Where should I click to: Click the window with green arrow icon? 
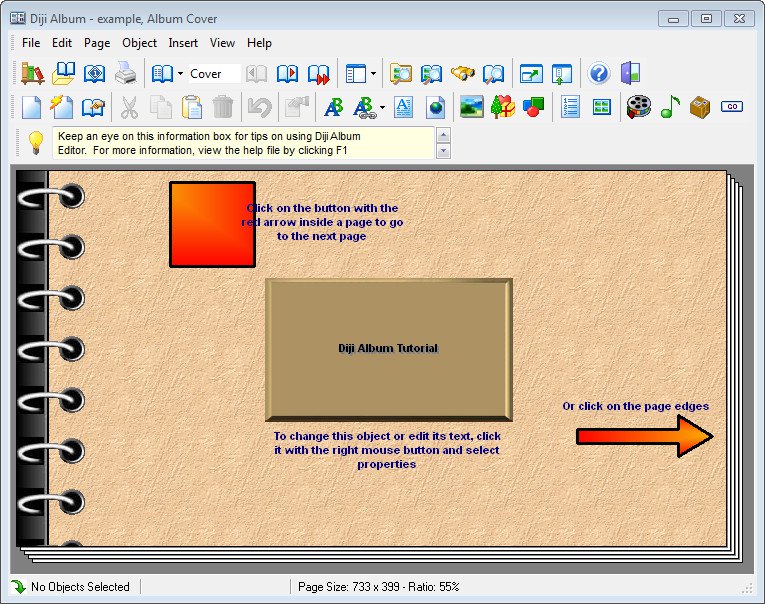coord(531,74)
